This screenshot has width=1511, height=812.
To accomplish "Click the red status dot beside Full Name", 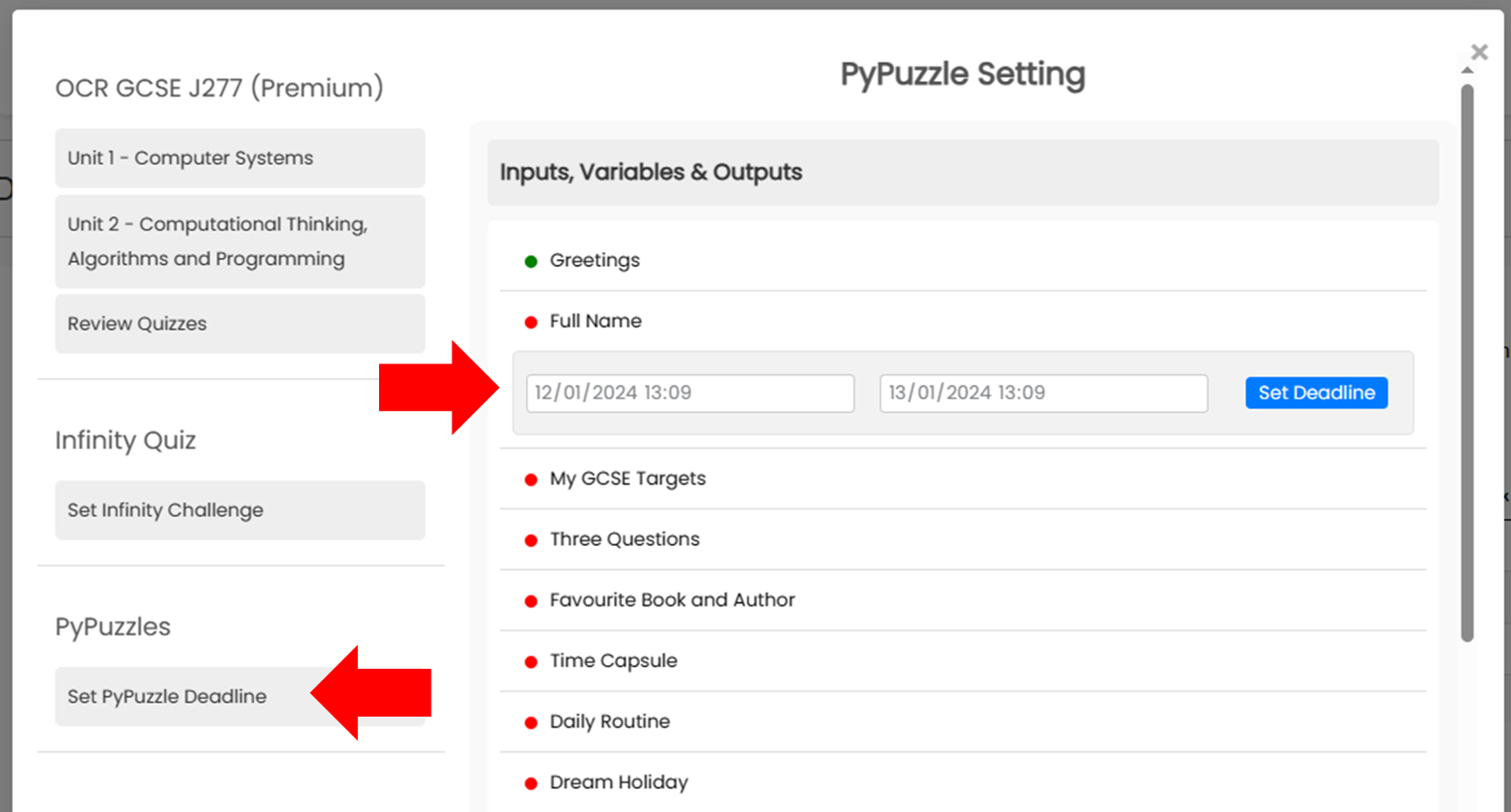I will pyautogui.click(x=531, y=322).
